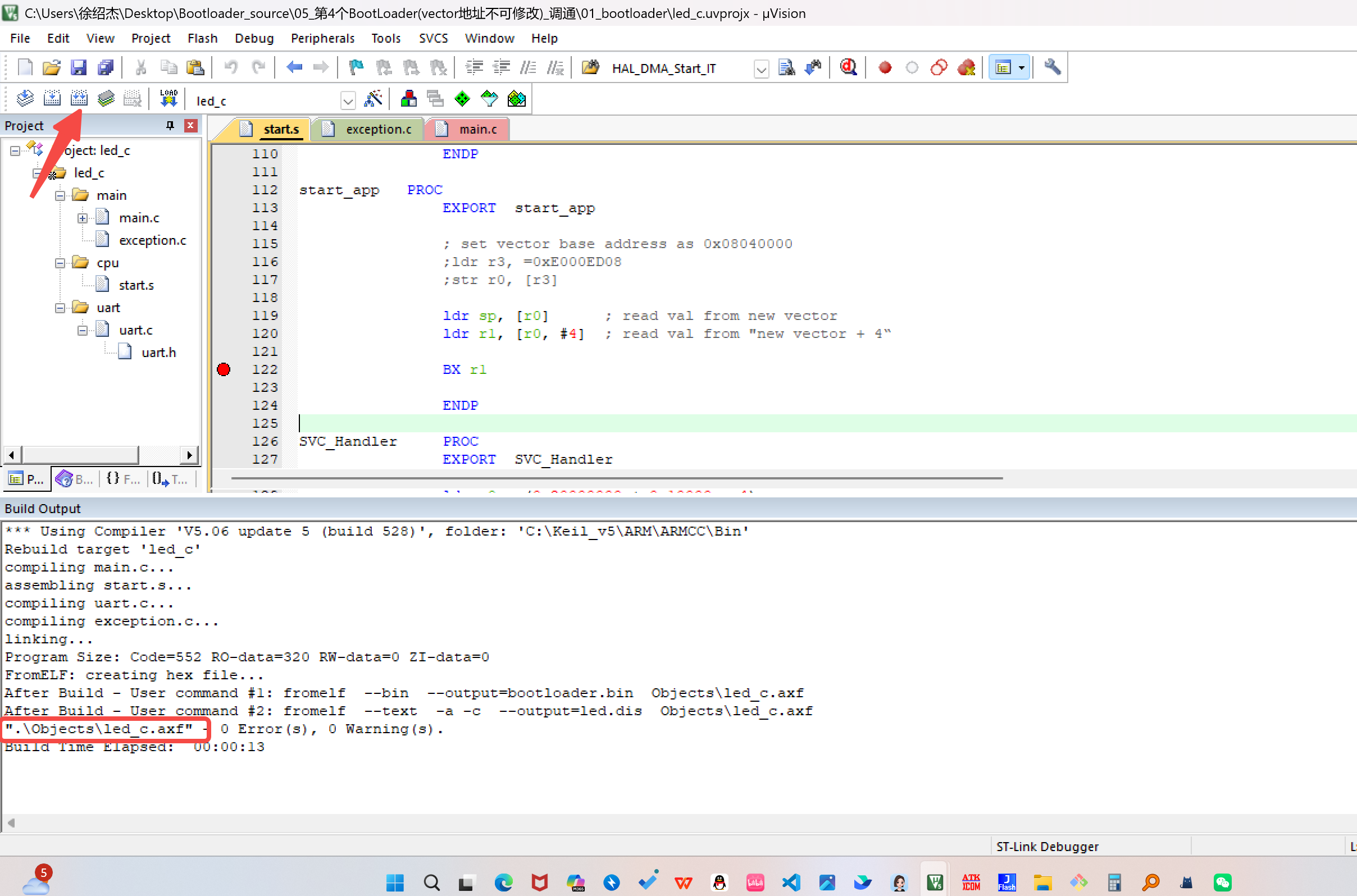Indent selected lines toolbar icon
This screenshot has height=896, width=1357.
click(474, 67)
